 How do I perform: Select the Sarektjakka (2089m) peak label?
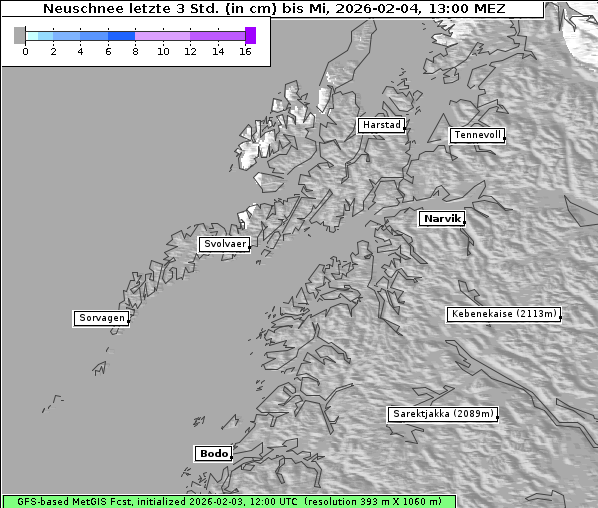pos(443,414)
